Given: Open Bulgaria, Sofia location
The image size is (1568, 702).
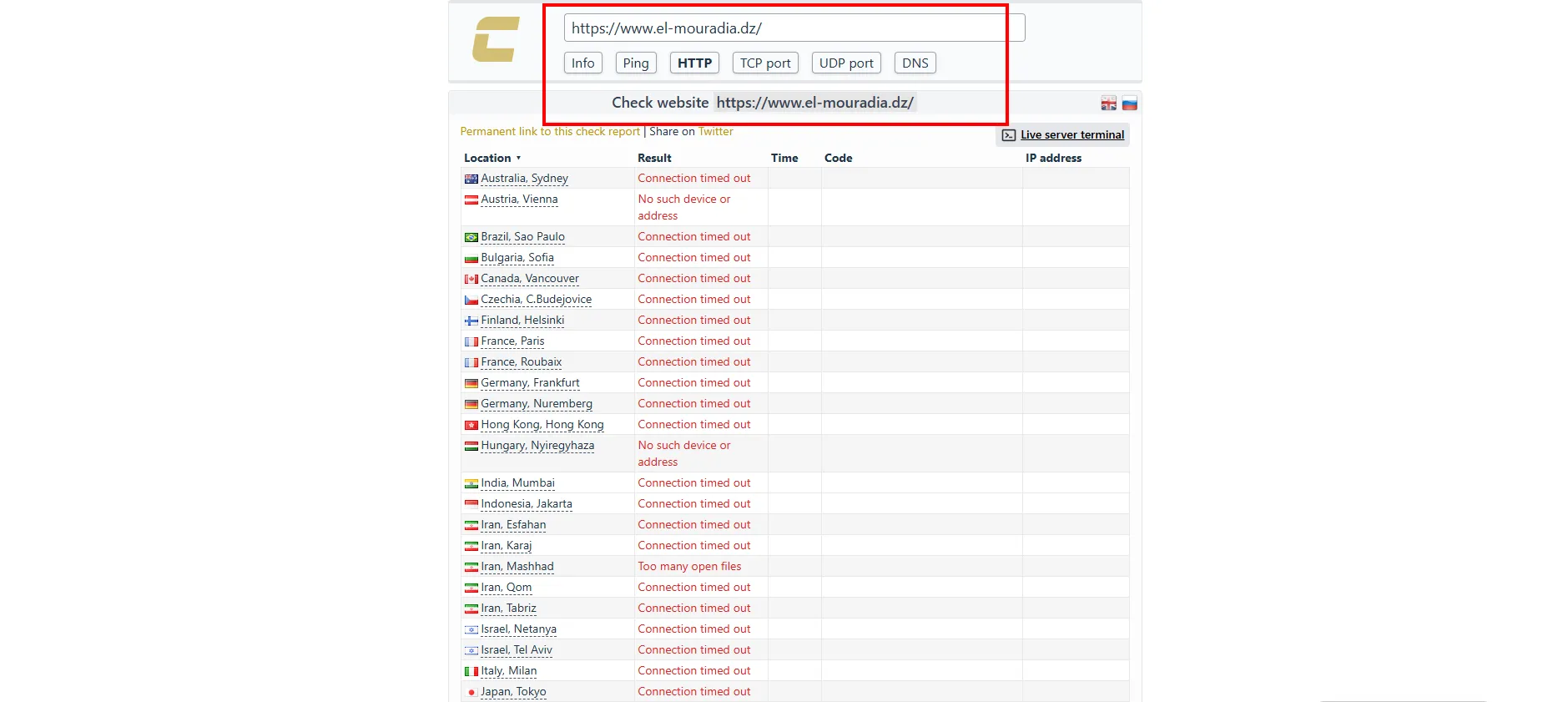Looking at the screenshot, I should [x=517, y=258].
